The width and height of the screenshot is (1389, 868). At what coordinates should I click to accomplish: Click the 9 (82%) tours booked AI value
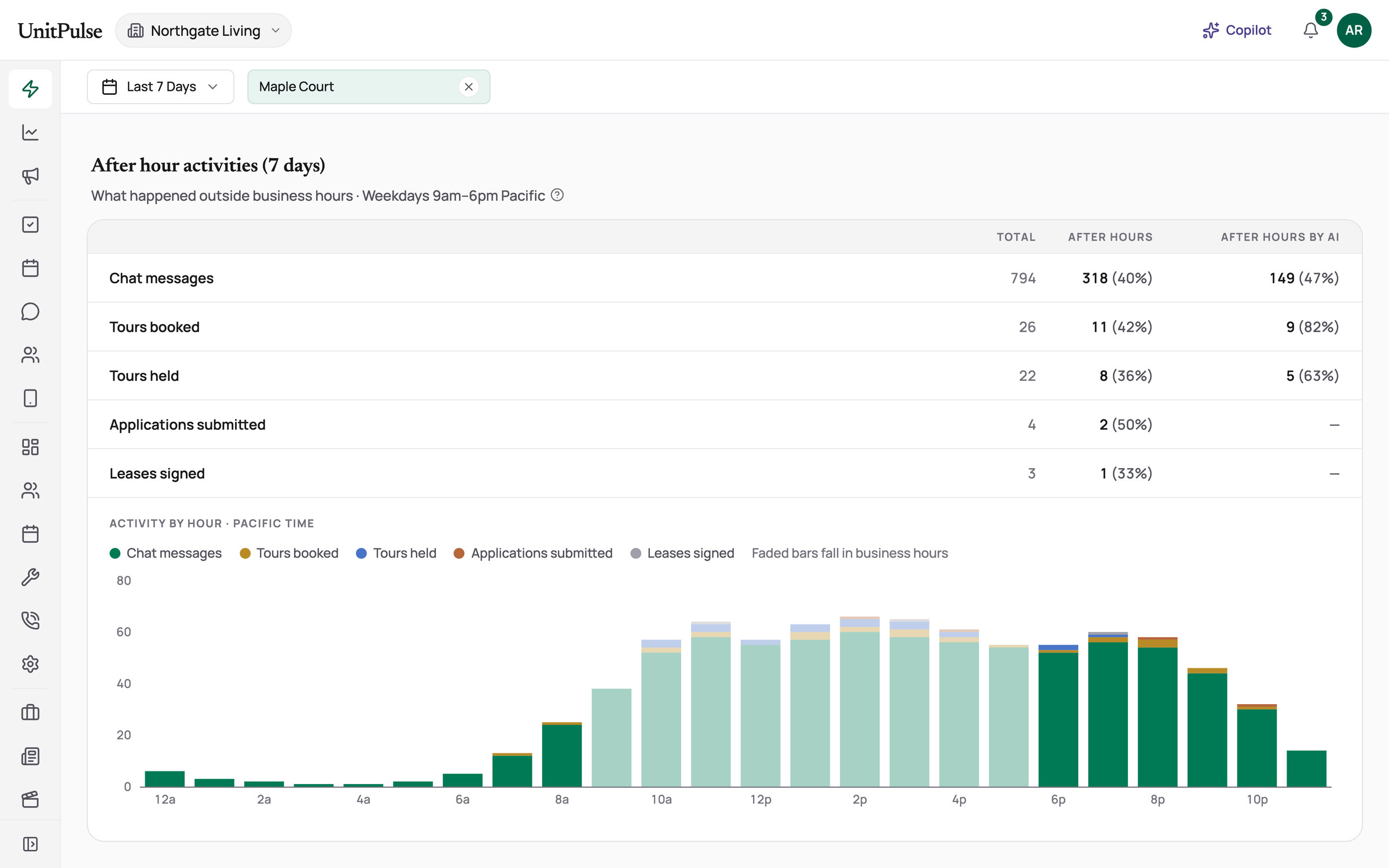coord(1313,327)
